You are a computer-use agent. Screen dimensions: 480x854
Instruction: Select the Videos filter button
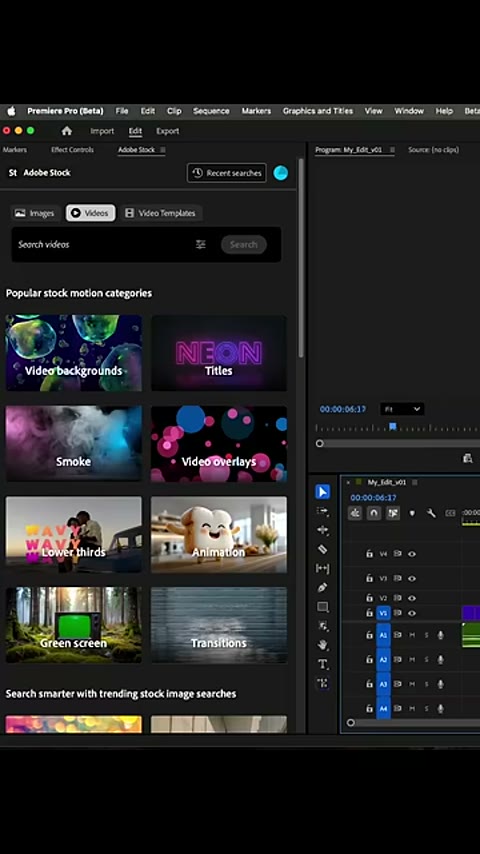(x=90, y=213)
